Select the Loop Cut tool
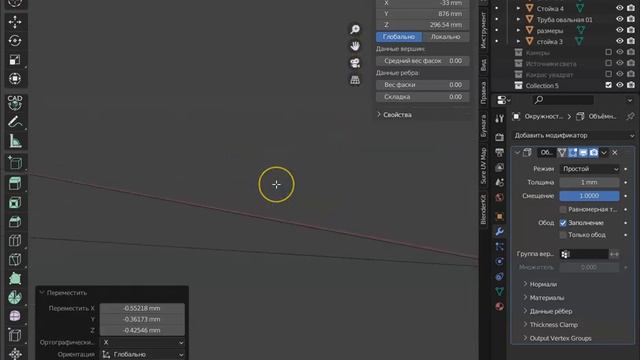 (x=15, y=240)
